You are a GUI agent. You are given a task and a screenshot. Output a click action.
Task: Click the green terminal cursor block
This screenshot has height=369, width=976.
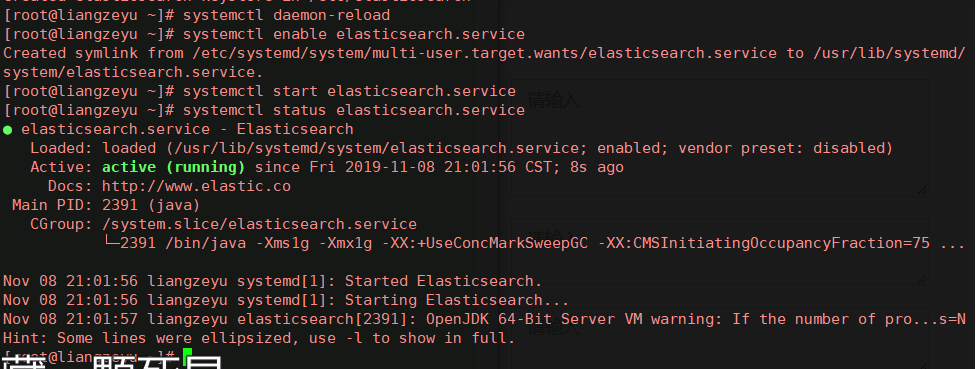tap(188, 357)
